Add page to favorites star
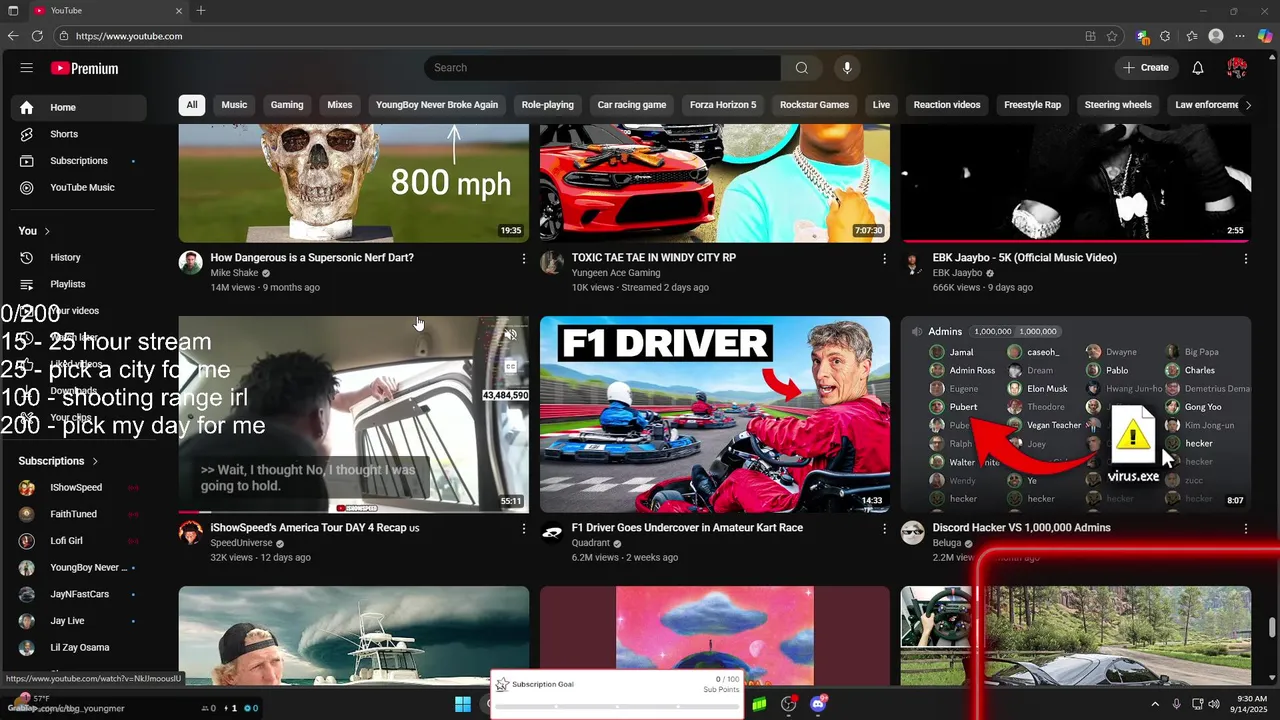Viewport: 1280px width, 720px height. [x=1112, y=36]
